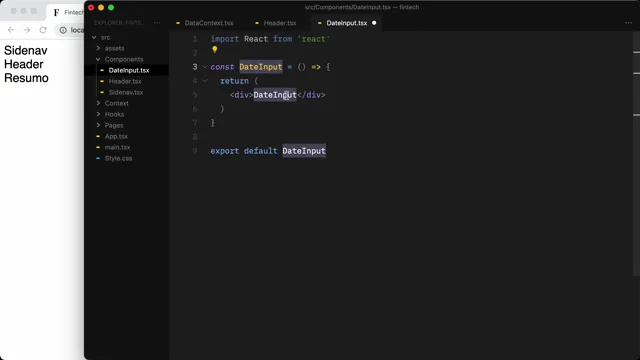Viewport: 640px width, 360px height.
Task: Click the file icon beside Style.css
Action: 98,158
